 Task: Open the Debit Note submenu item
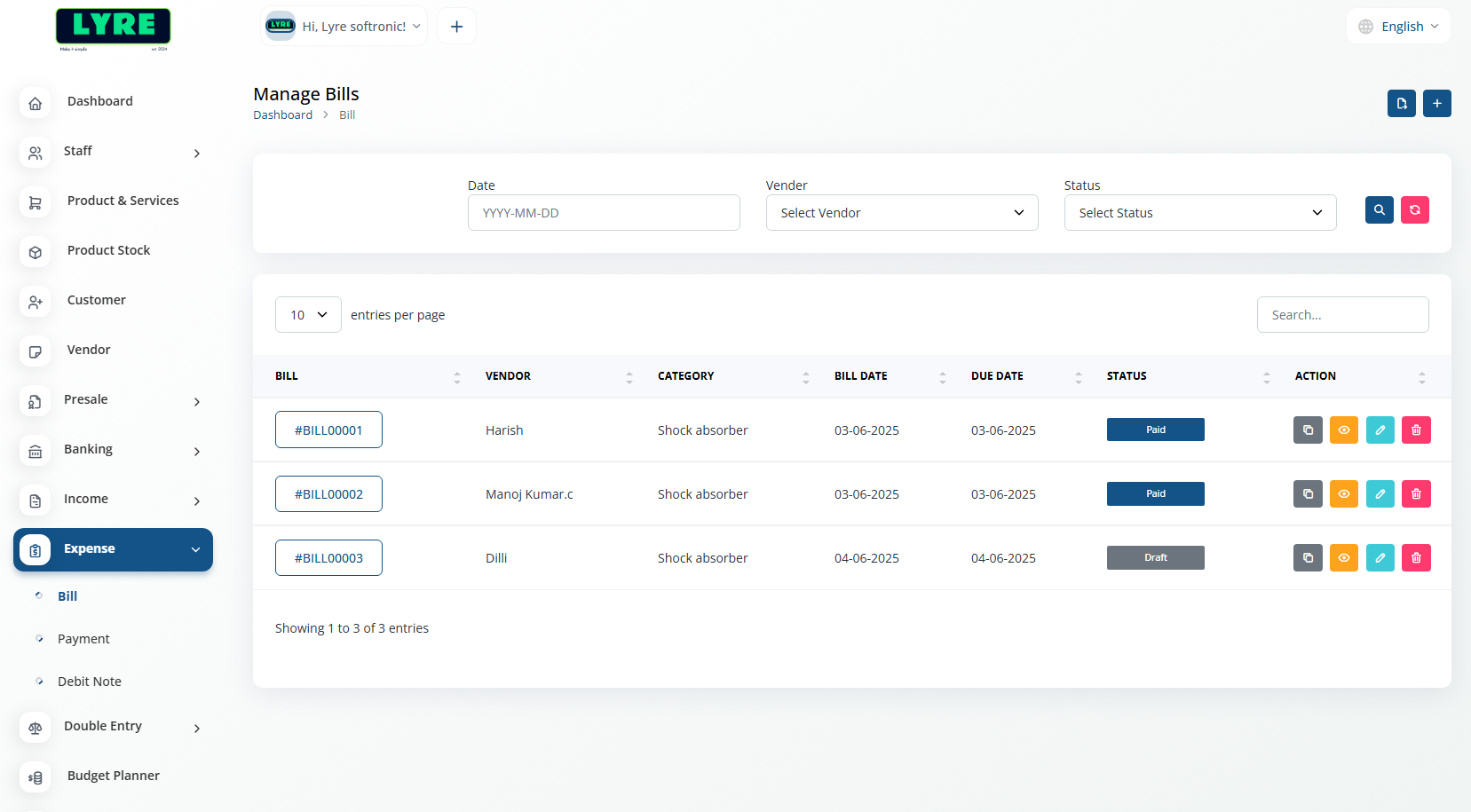click(90, 682)
